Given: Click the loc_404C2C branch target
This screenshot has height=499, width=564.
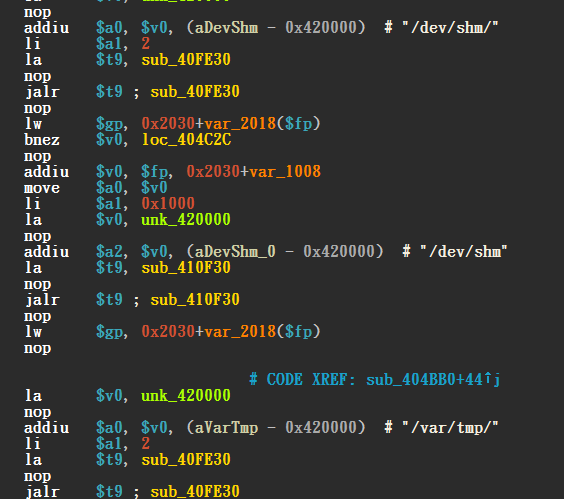Looking at the screenshot, I should pyautogui.click(x=186, y=140).
